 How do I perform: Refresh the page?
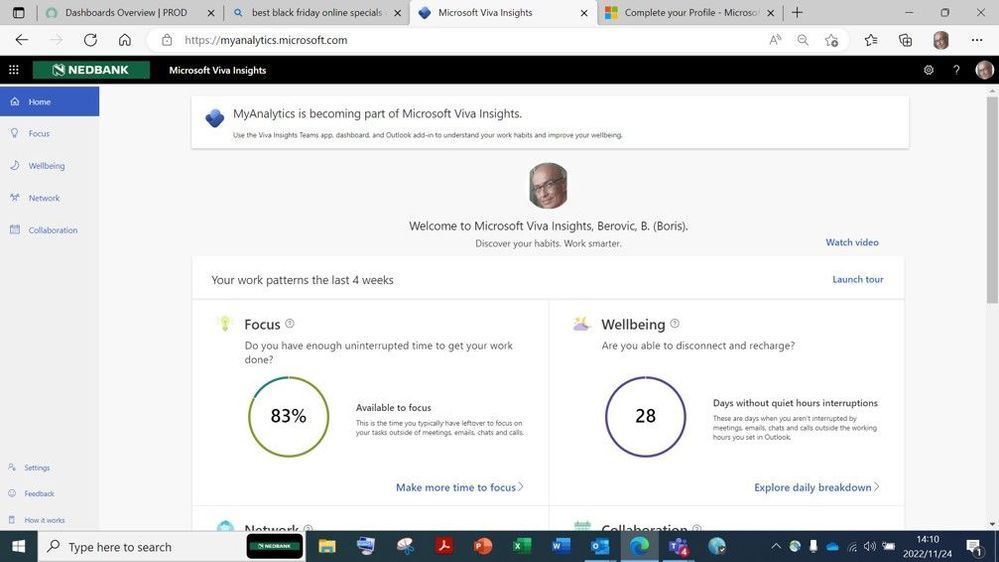[90, 40]
